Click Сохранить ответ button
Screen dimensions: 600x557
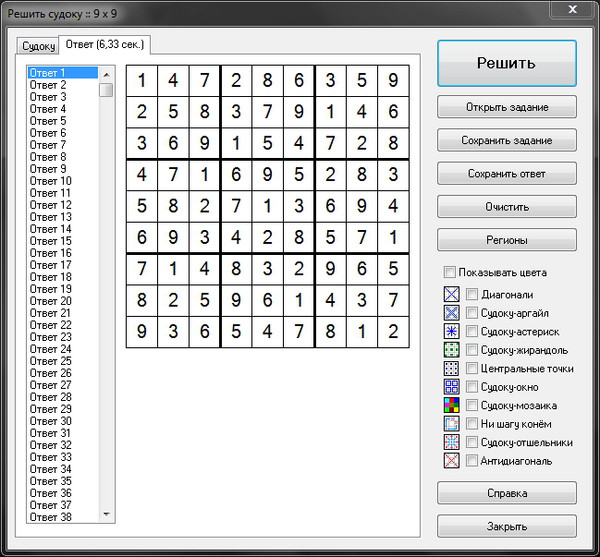click(507, 173)
